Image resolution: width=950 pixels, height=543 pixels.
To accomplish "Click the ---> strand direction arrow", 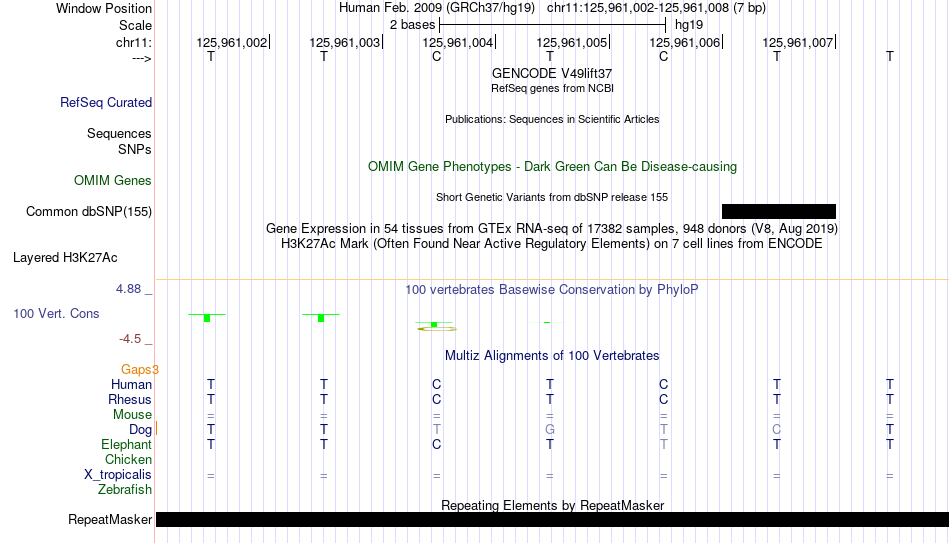I will (x=142, y=58).
